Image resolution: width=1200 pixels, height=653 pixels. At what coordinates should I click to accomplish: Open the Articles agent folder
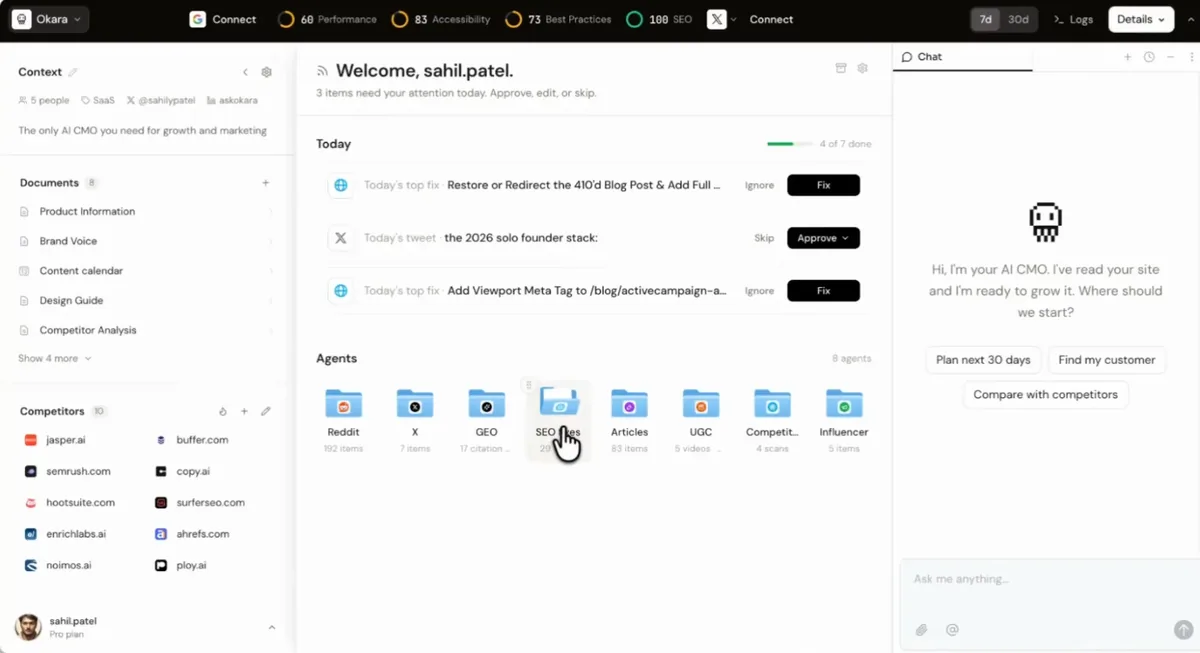629,420
